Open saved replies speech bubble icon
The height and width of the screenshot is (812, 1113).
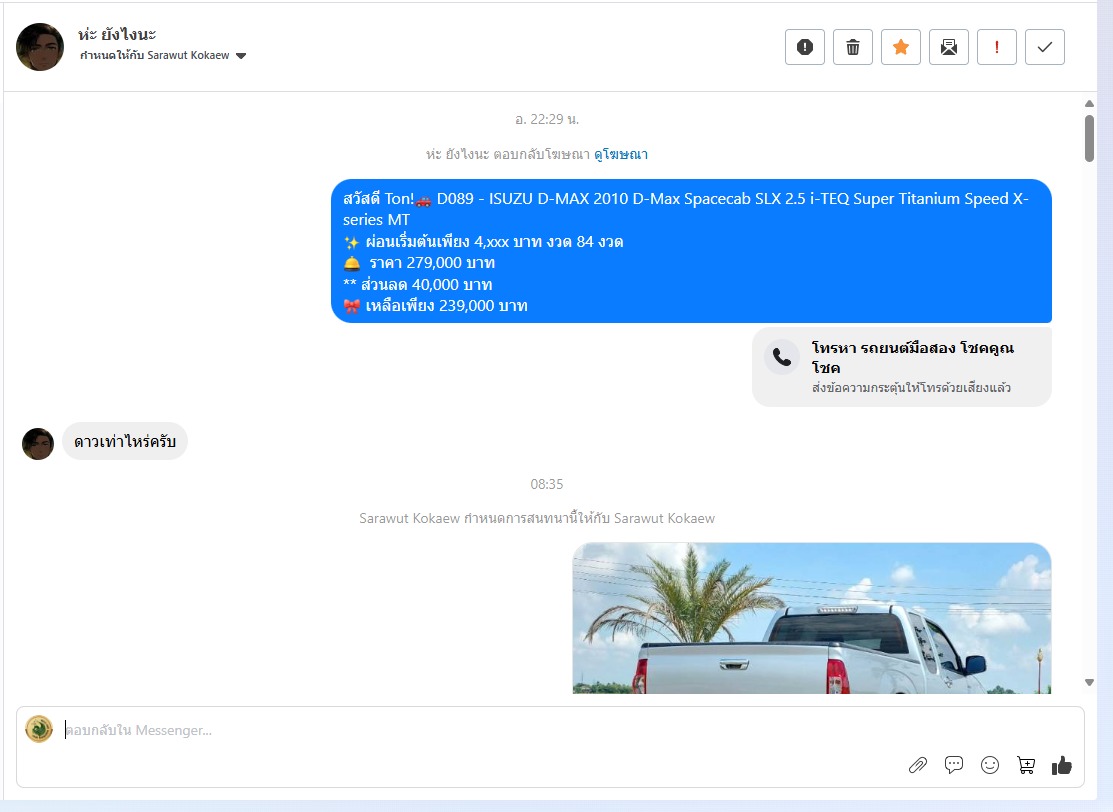(x=953, y=765)
